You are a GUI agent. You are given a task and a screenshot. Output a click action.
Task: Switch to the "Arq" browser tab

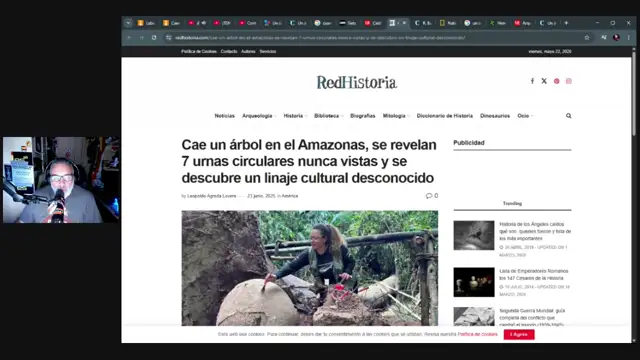pos(523,23)
